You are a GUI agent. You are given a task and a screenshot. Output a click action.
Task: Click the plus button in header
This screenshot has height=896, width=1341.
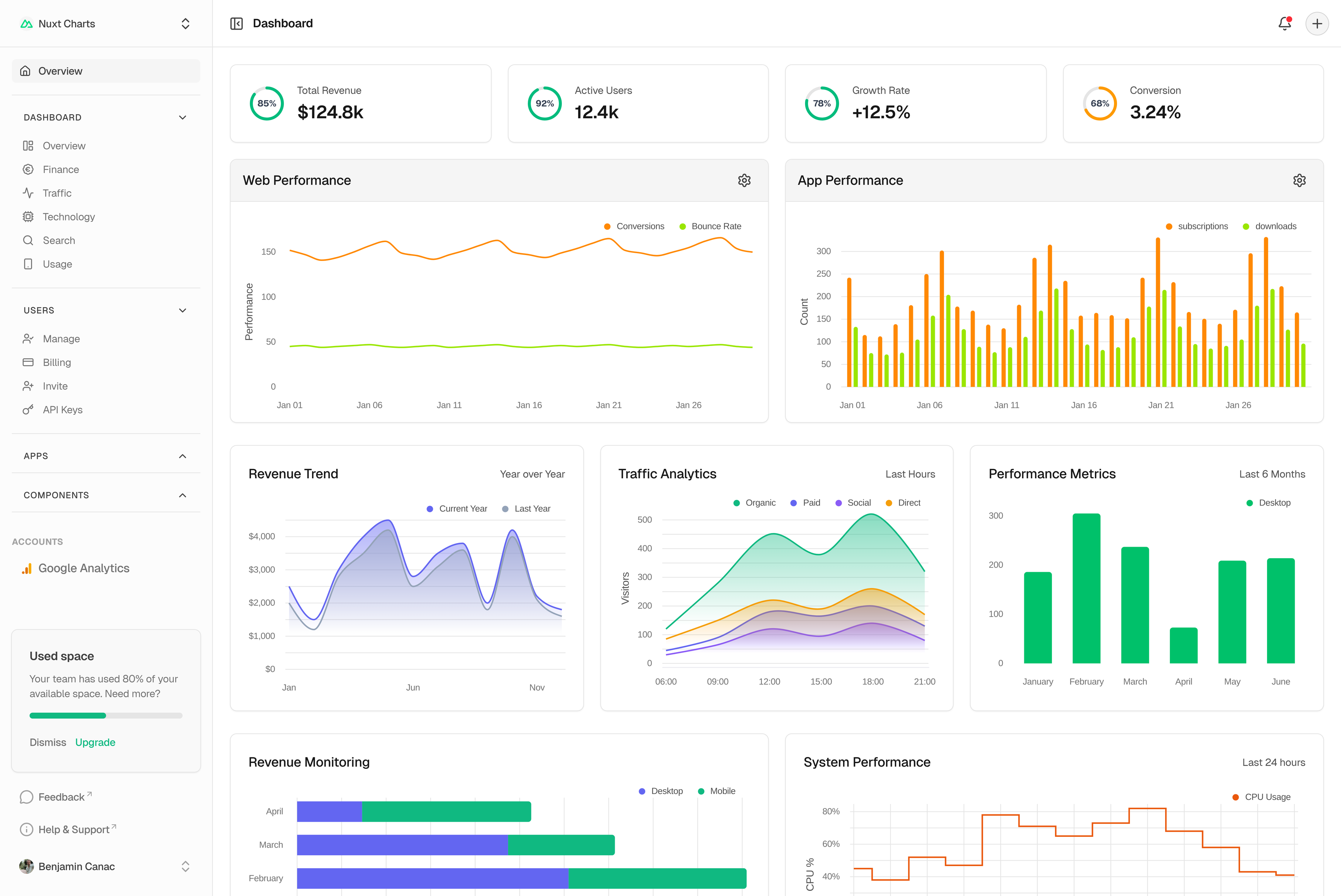(x=1317, y=23)
